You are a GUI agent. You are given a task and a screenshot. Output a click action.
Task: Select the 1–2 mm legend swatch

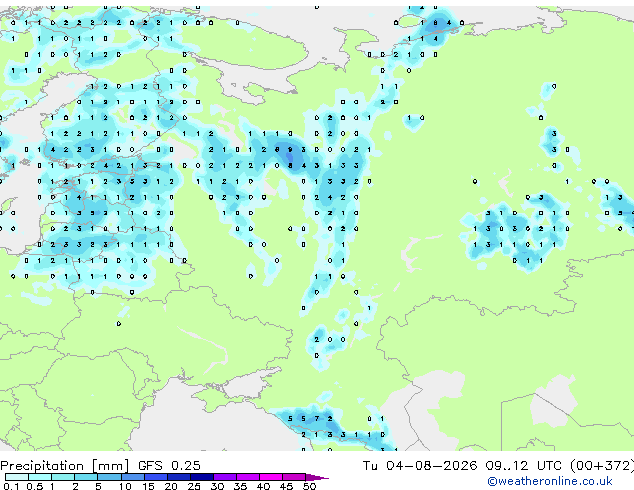tap(63, 477)
